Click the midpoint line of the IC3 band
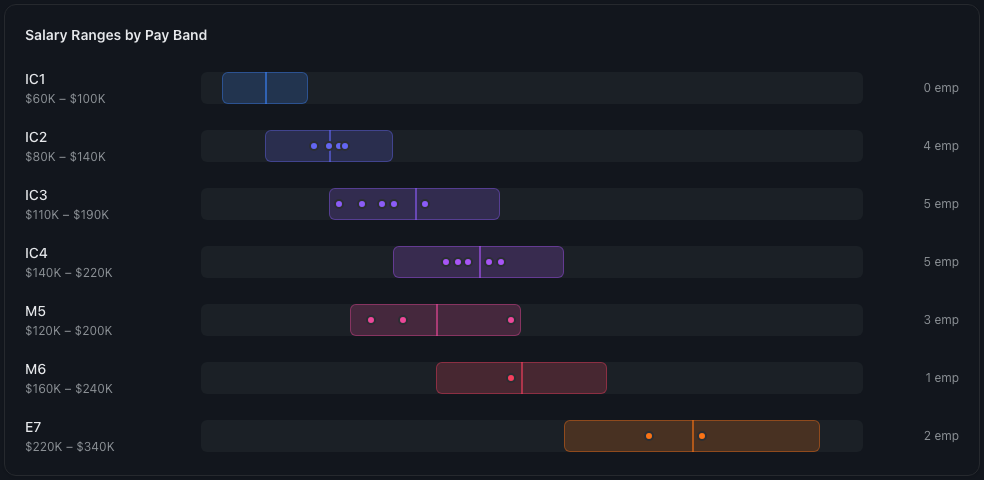 (416, 204)
